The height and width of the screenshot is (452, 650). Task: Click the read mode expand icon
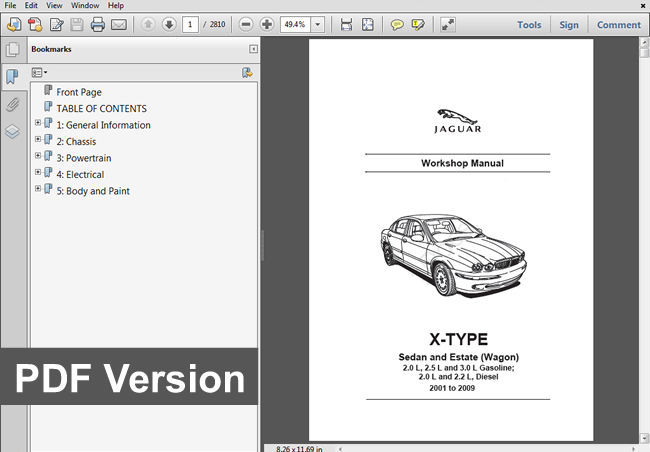[x=448, y=24]
